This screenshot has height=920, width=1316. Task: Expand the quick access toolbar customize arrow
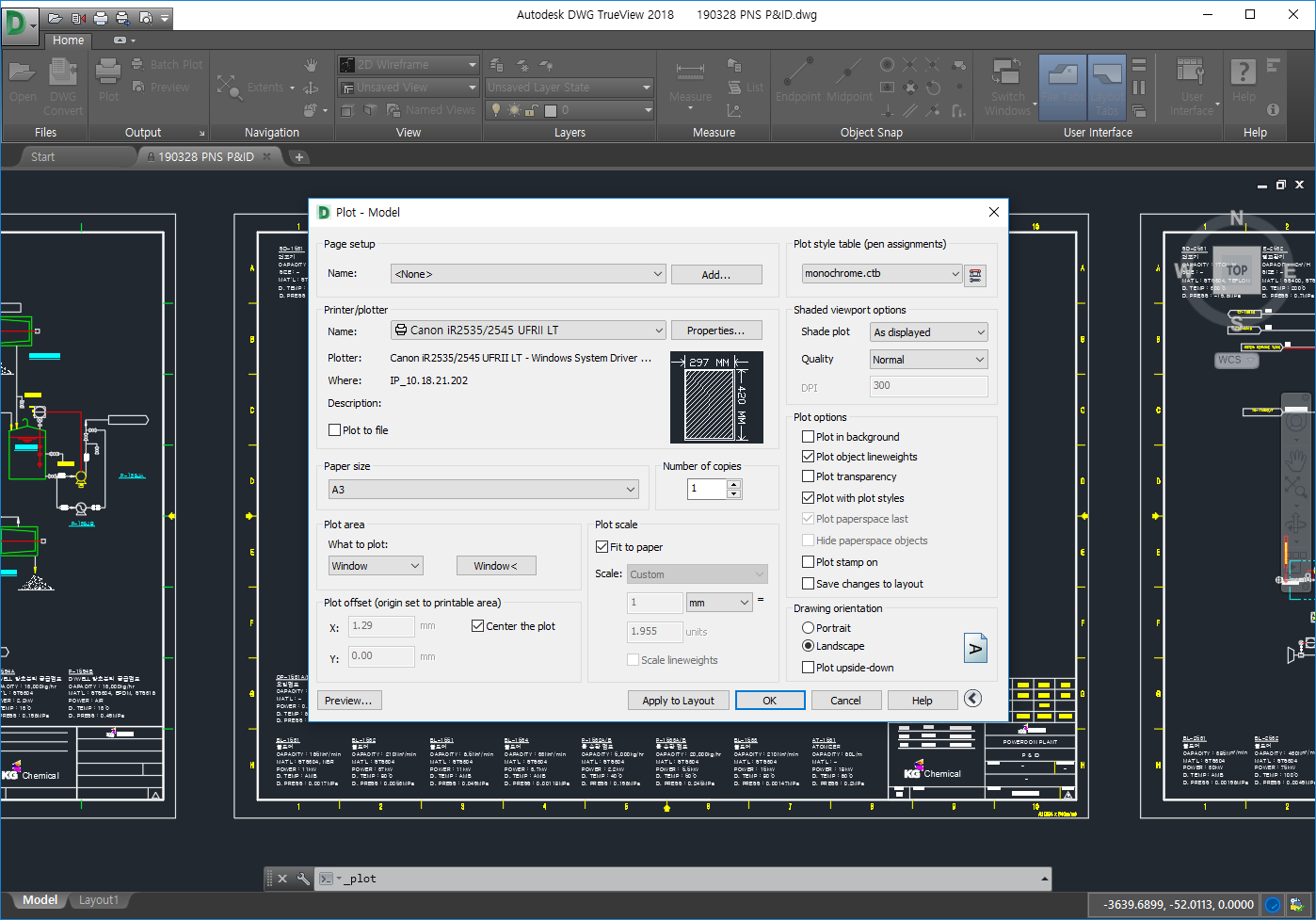point(166,18)
